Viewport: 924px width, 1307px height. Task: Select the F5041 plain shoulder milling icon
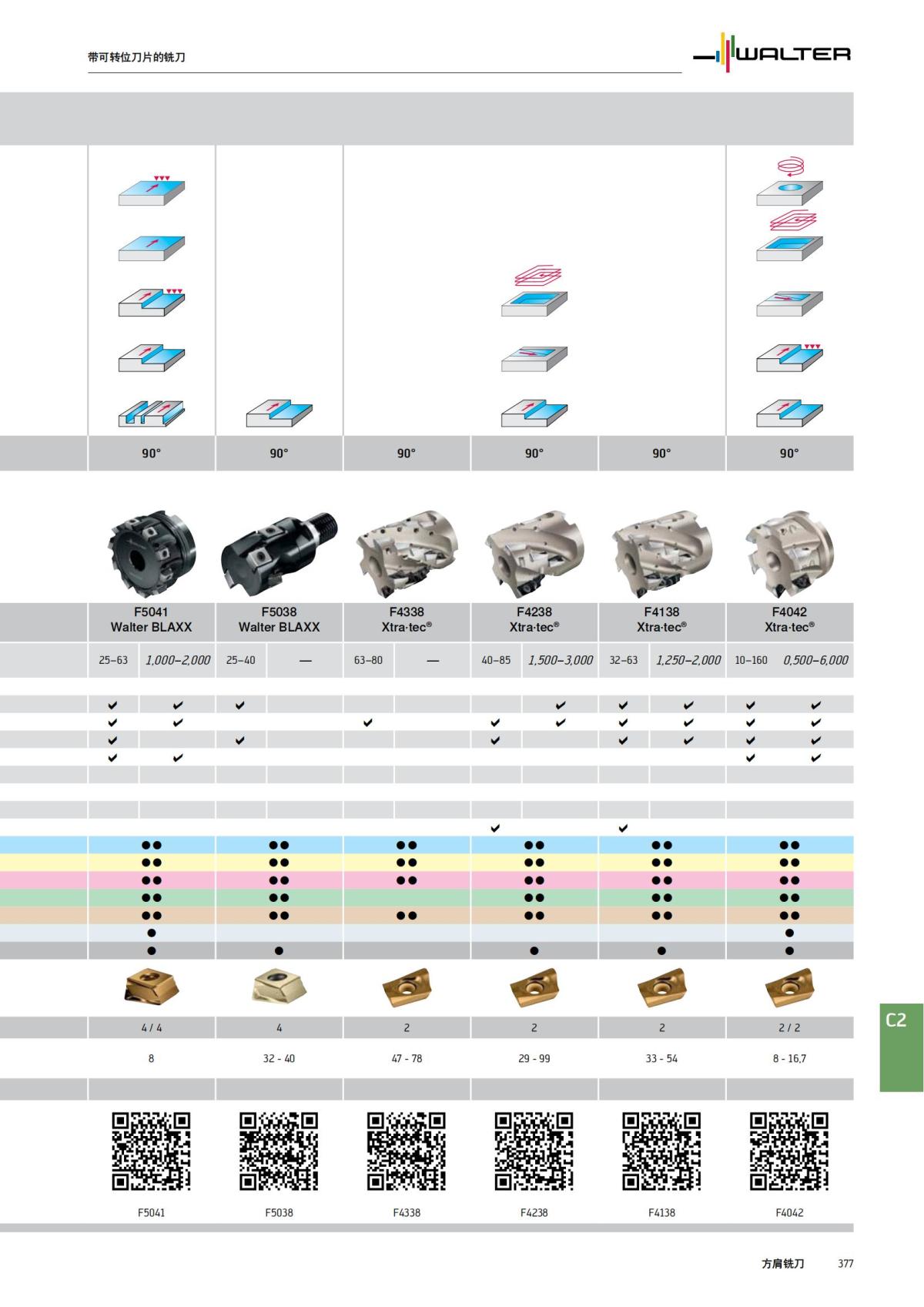tap(152, 359)
